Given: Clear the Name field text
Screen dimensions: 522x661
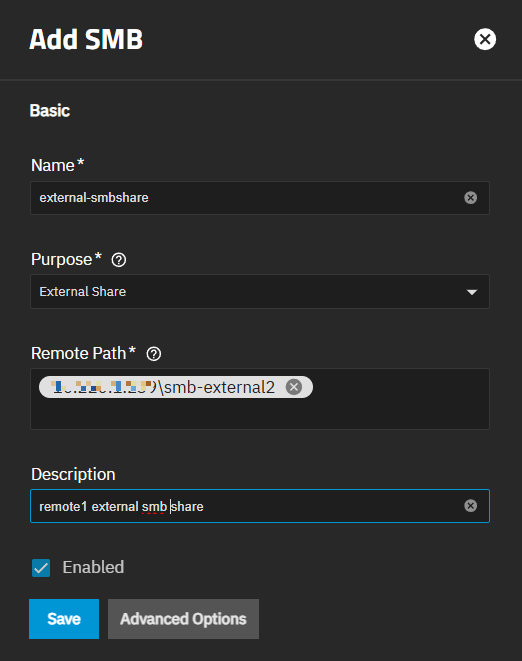Looking at the screenshot, I should (471, 198).
